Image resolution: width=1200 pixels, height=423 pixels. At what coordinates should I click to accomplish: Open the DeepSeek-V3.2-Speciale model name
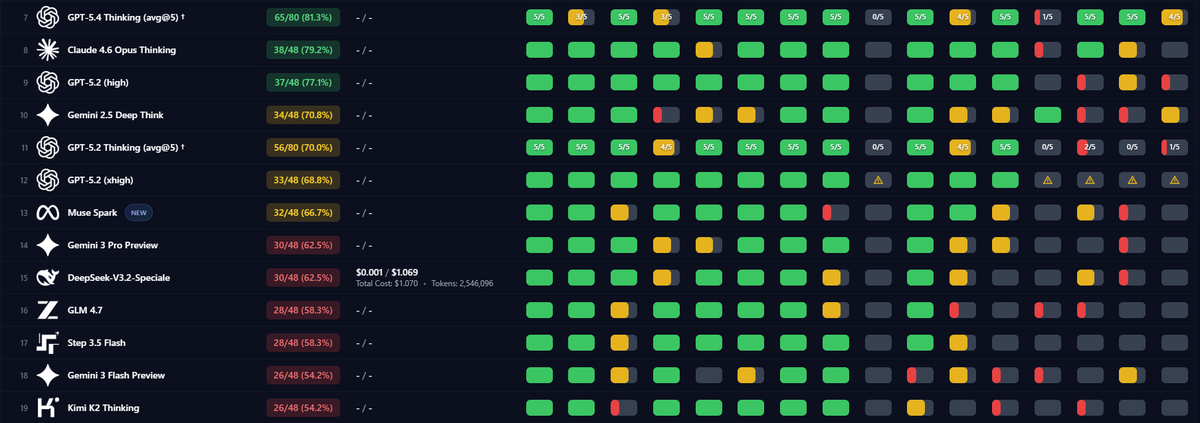[118, 277]
